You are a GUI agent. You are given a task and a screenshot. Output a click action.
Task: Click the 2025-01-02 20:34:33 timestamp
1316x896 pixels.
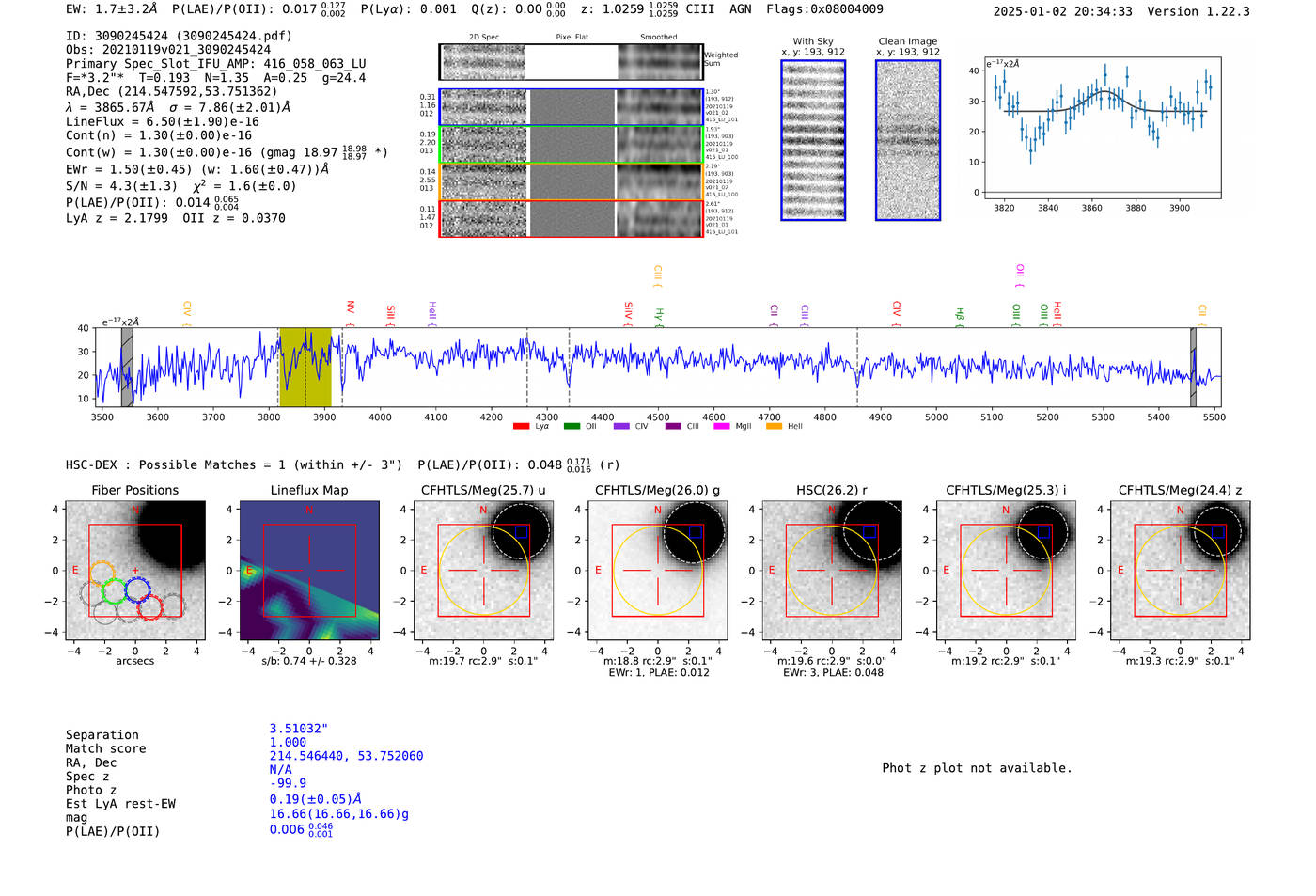[x=1062, y=11]
